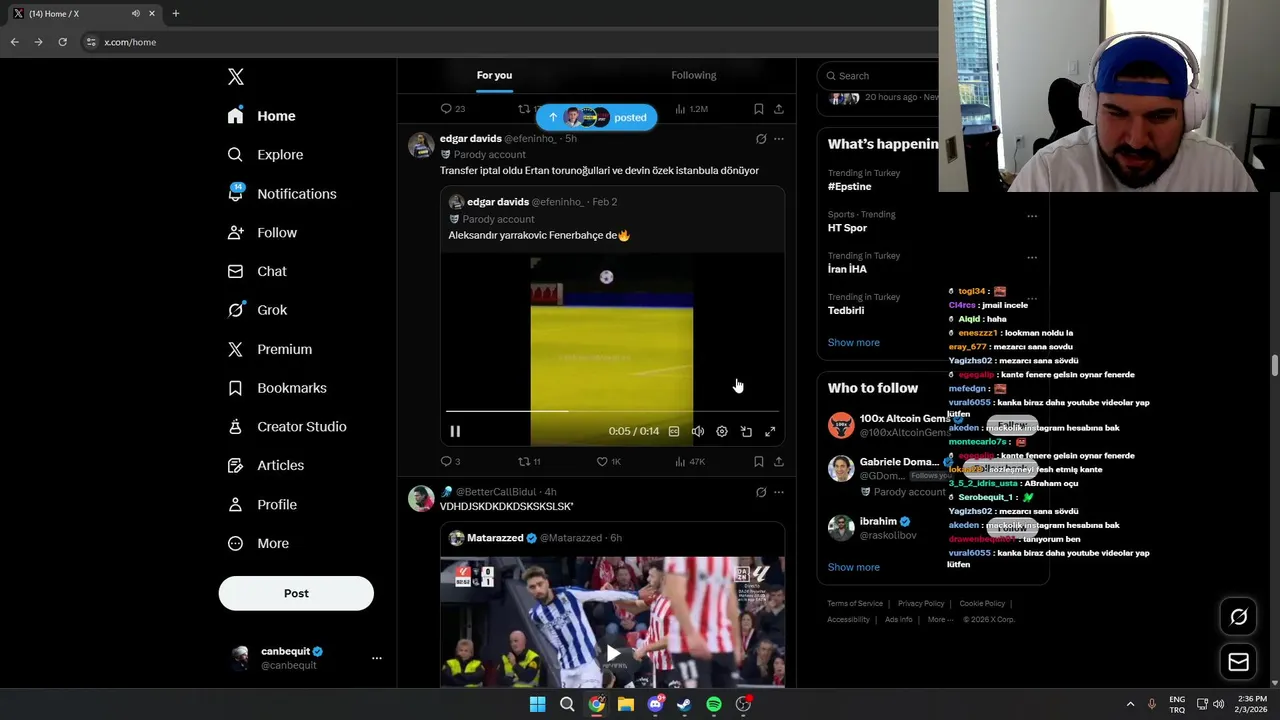
Task: Expand video to fullscreen
Action: [x=770, y=431]
